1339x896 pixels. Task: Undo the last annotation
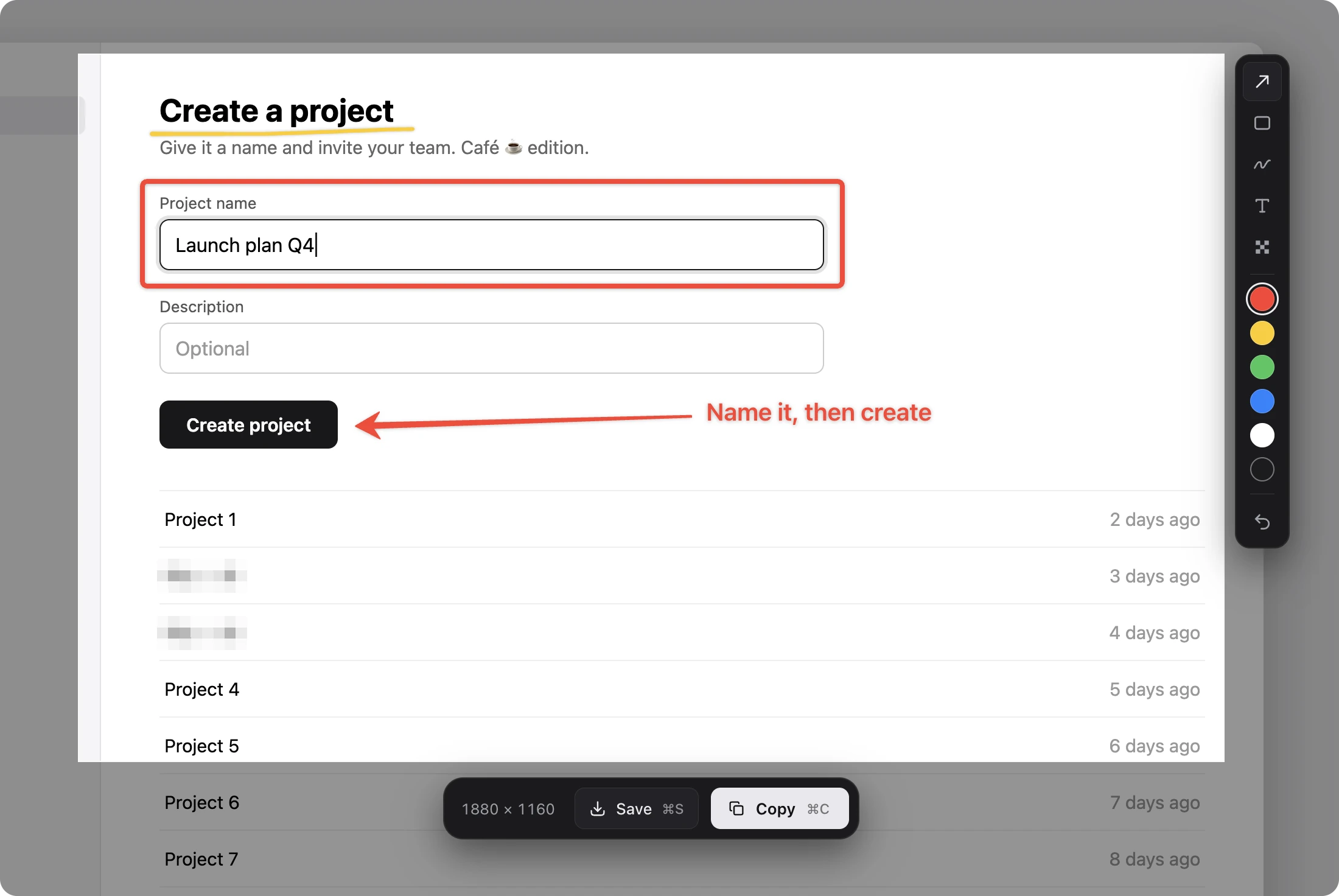[x=1262, y=522]
